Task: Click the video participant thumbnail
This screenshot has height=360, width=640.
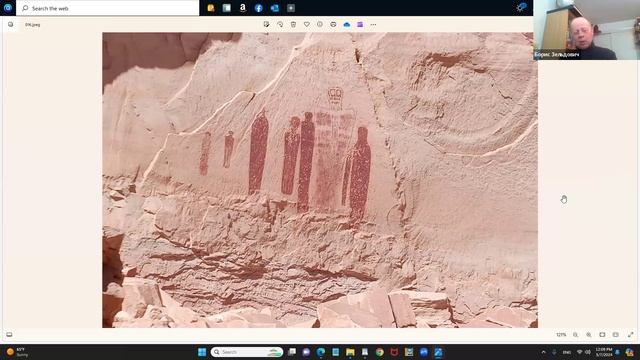Action: click(587, 30)
